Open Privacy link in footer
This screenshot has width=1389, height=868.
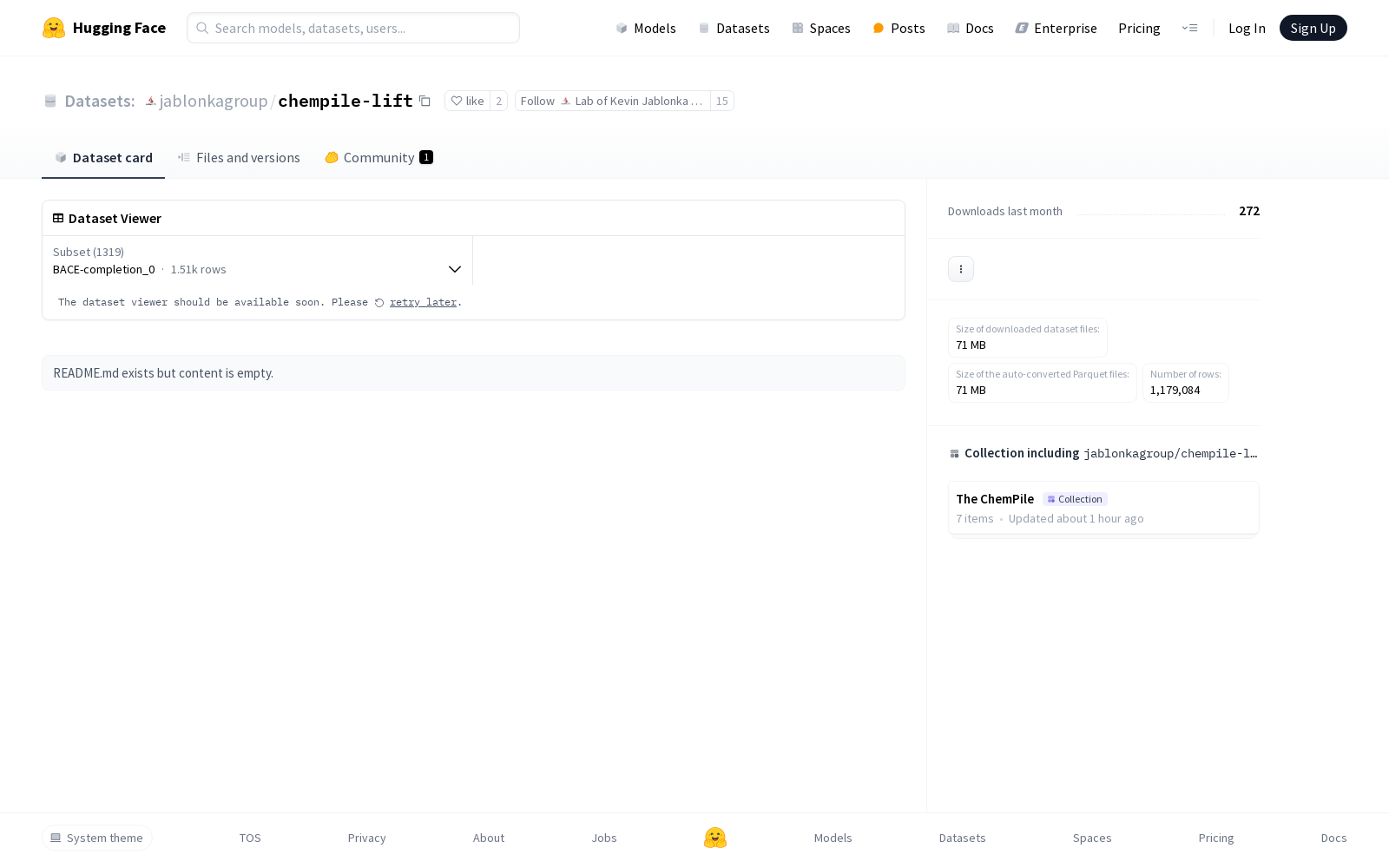click(367, 838)
